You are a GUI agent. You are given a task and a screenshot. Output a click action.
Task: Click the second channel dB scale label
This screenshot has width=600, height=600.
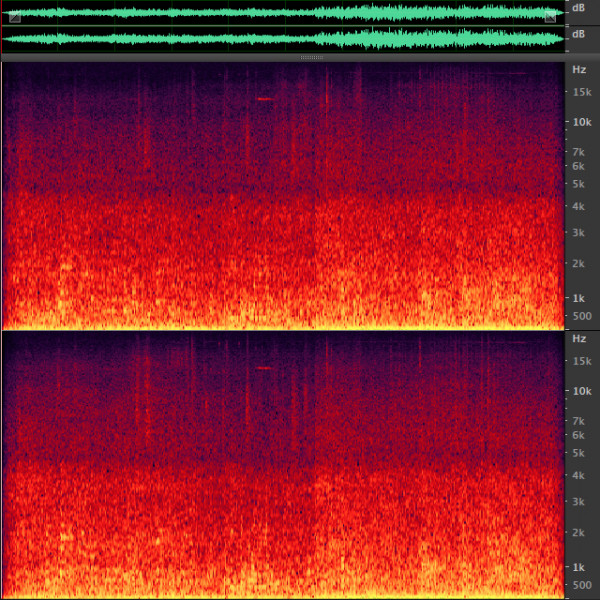coord(578,34)
